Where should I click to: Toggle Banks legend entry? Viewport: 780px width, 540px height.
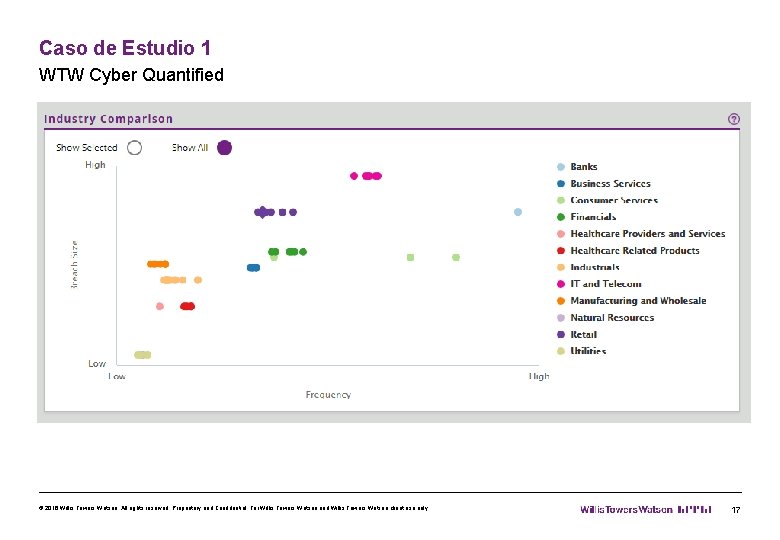click(577, 167)
